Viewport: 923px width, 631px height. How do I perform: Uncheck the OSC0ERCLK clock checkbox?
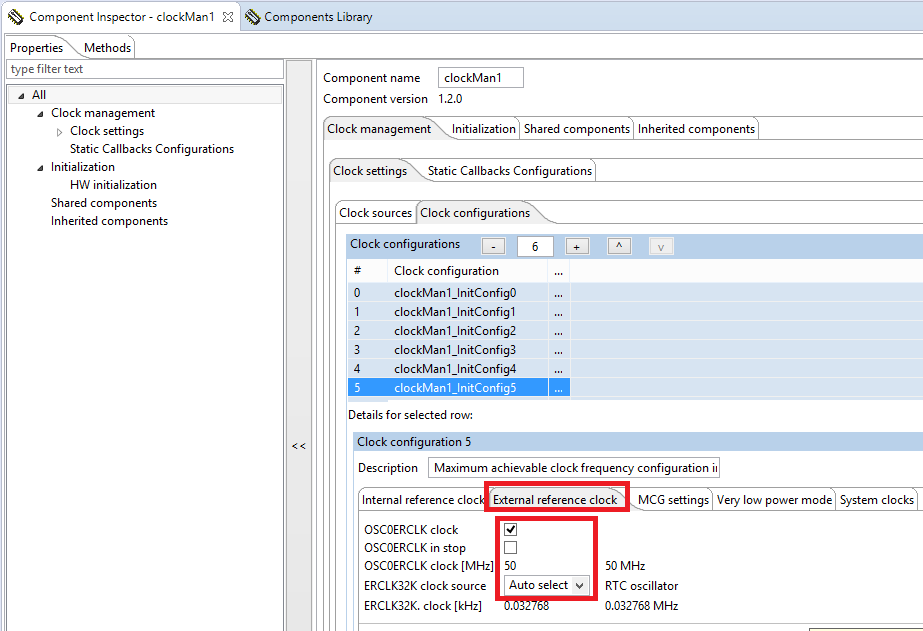pos(511,529)
